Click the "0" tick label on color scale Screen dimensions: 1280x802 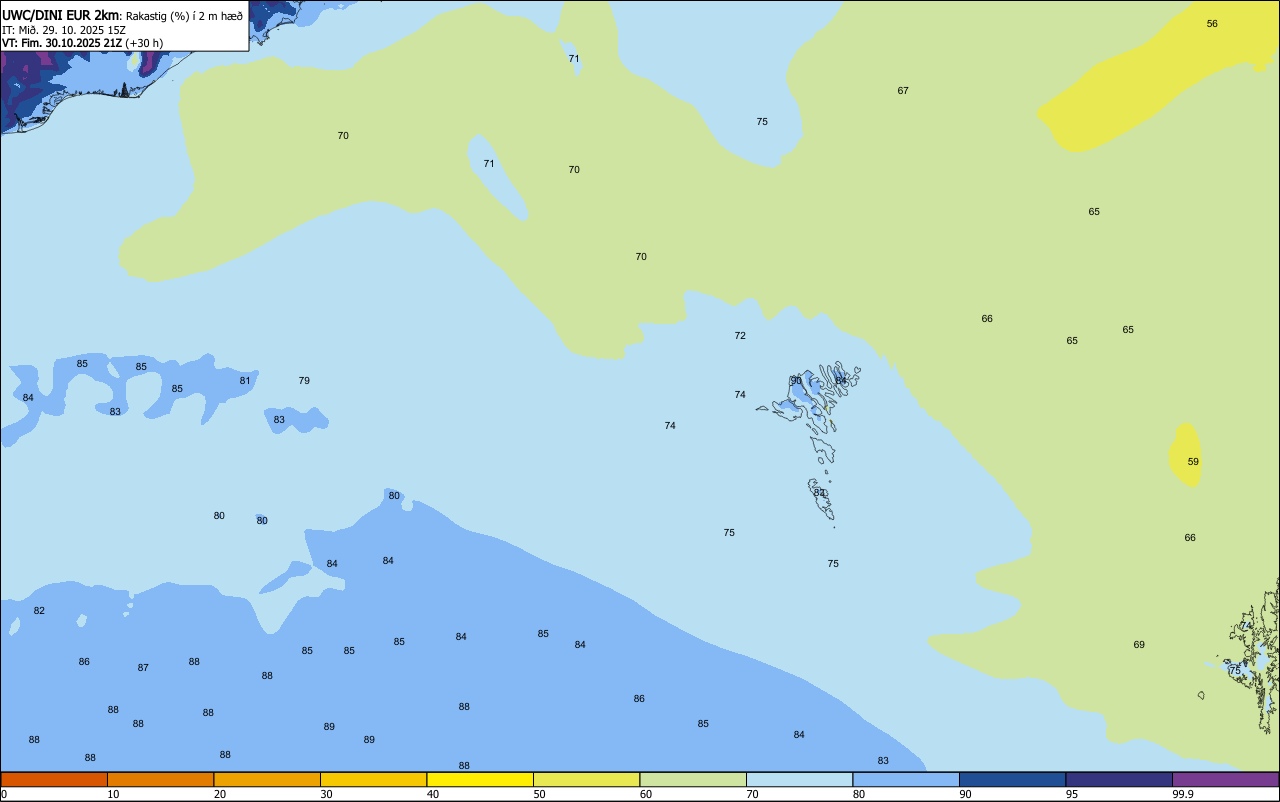4,794
